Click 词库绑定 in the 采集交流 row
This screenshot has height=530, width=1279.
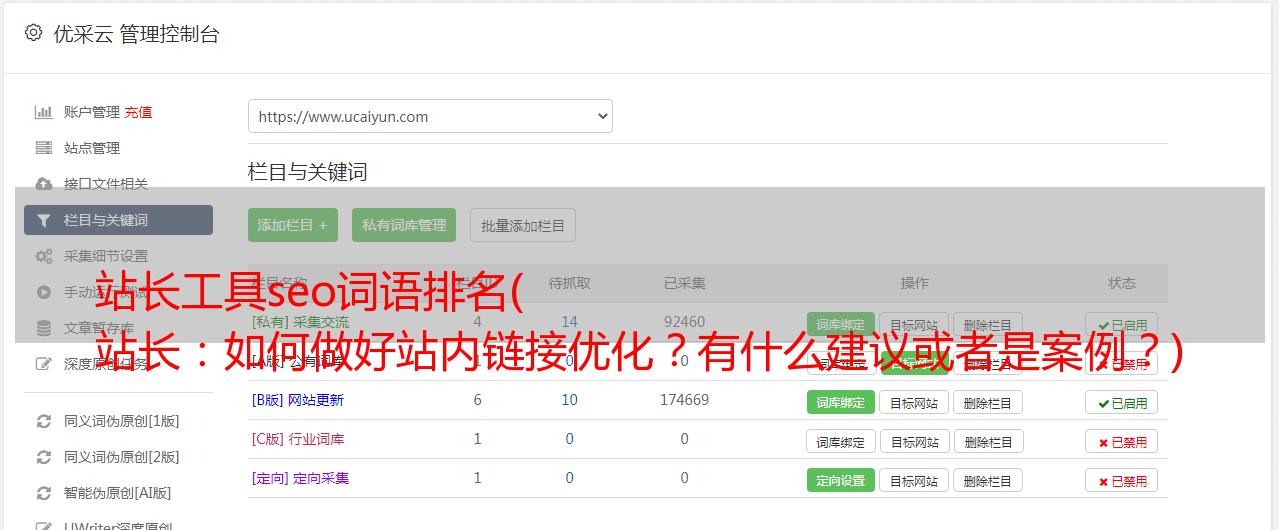(x=841, y=324)
